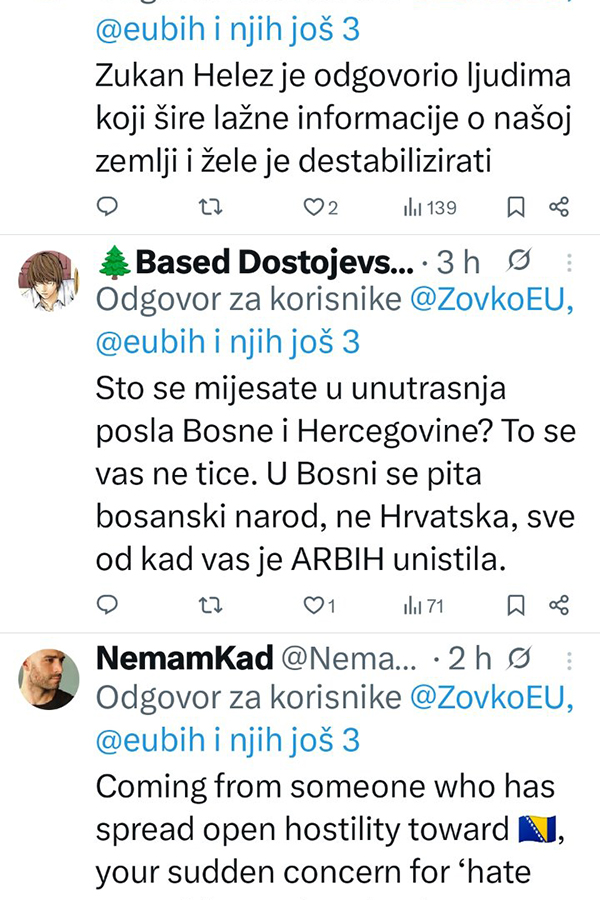Share Based Dostojevski's tweet
Viewport: 600px width, 900px height.
tap(560, 604)
